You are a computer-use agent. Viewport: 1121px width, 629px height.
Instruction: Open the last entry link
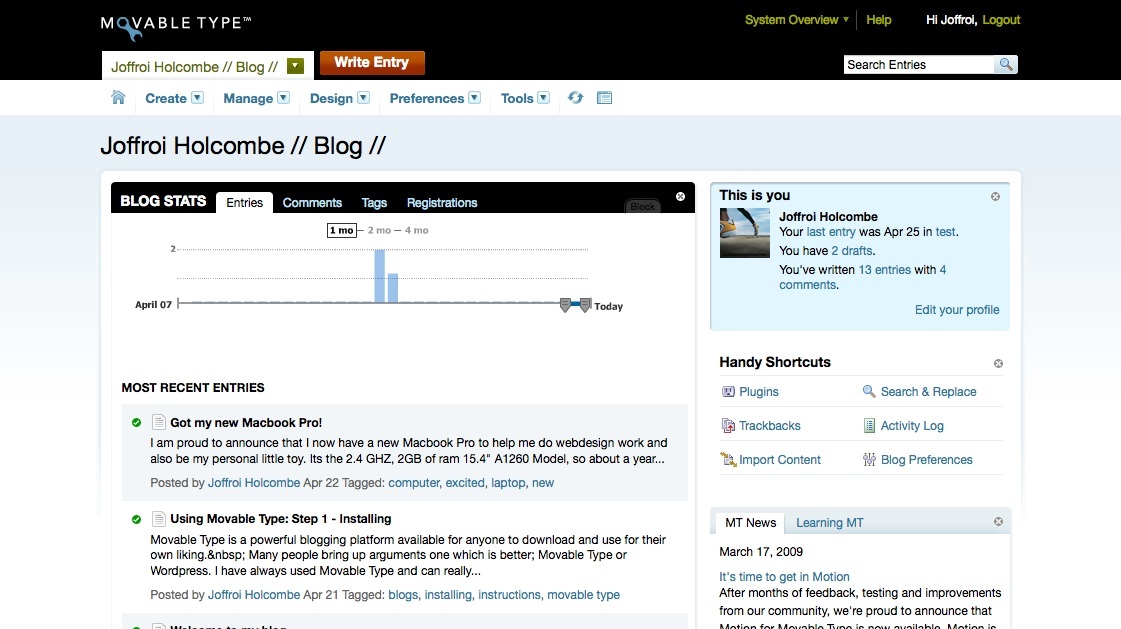831,232
